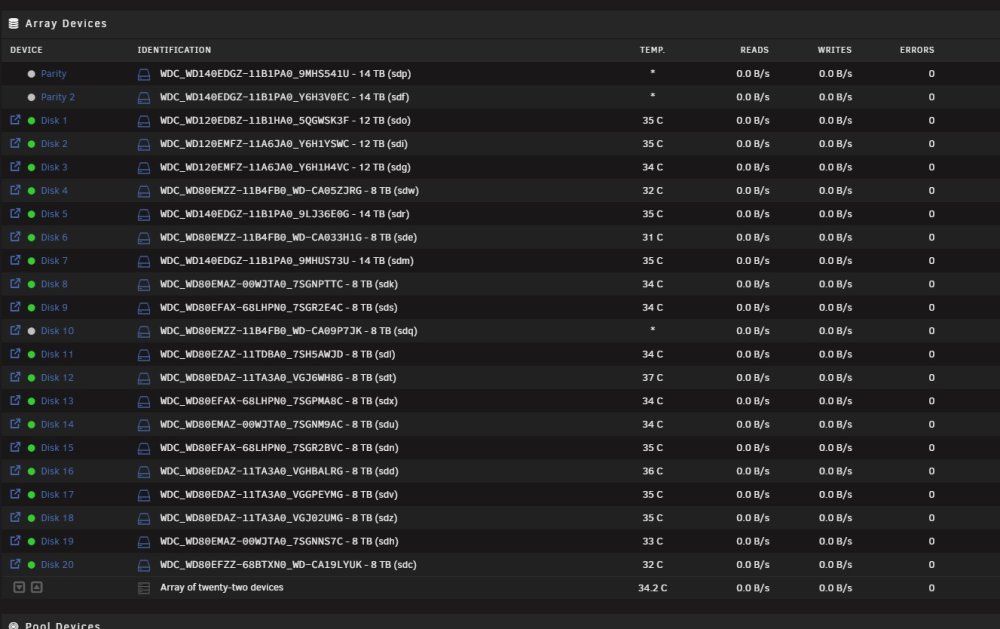Click the array summary list icon
Screen dimensions: 1000x629
click(x=144, y=588)
